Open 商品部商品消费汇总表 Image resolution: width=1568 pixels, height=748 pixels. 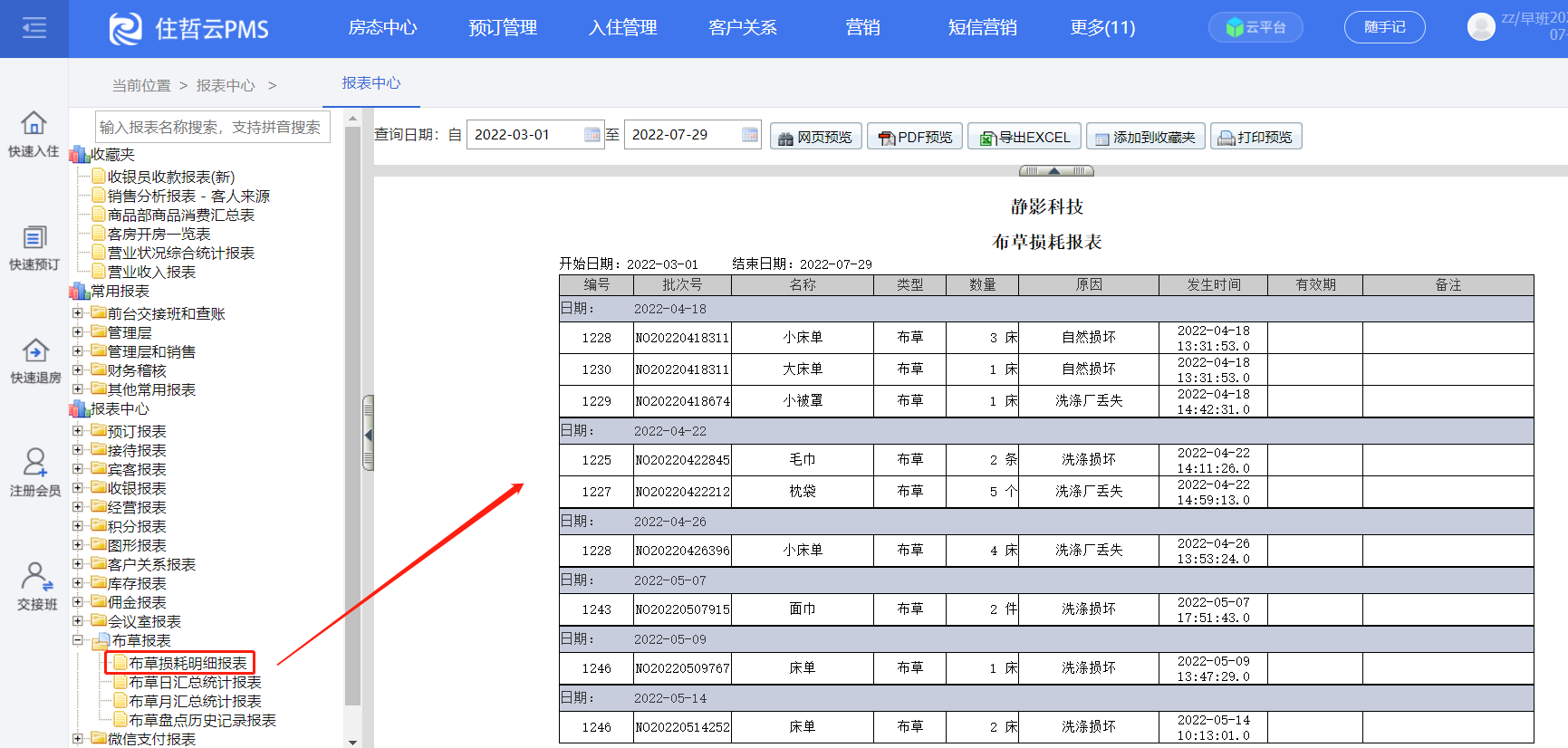coord(181,215)
